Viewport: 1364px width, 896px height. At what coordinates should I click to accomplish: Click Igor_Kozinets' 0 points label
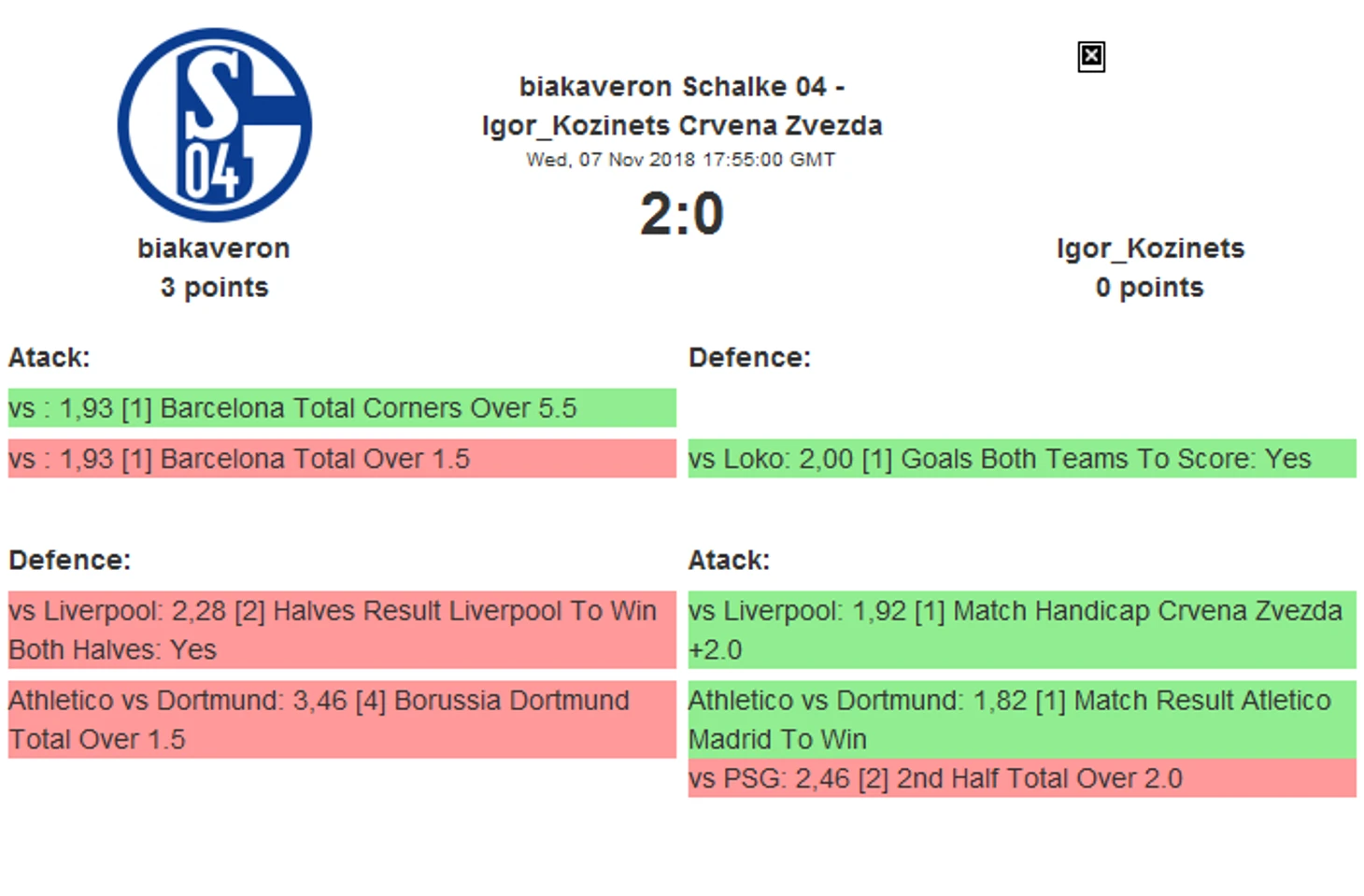pyautogui.click(x=1149, y=288)
